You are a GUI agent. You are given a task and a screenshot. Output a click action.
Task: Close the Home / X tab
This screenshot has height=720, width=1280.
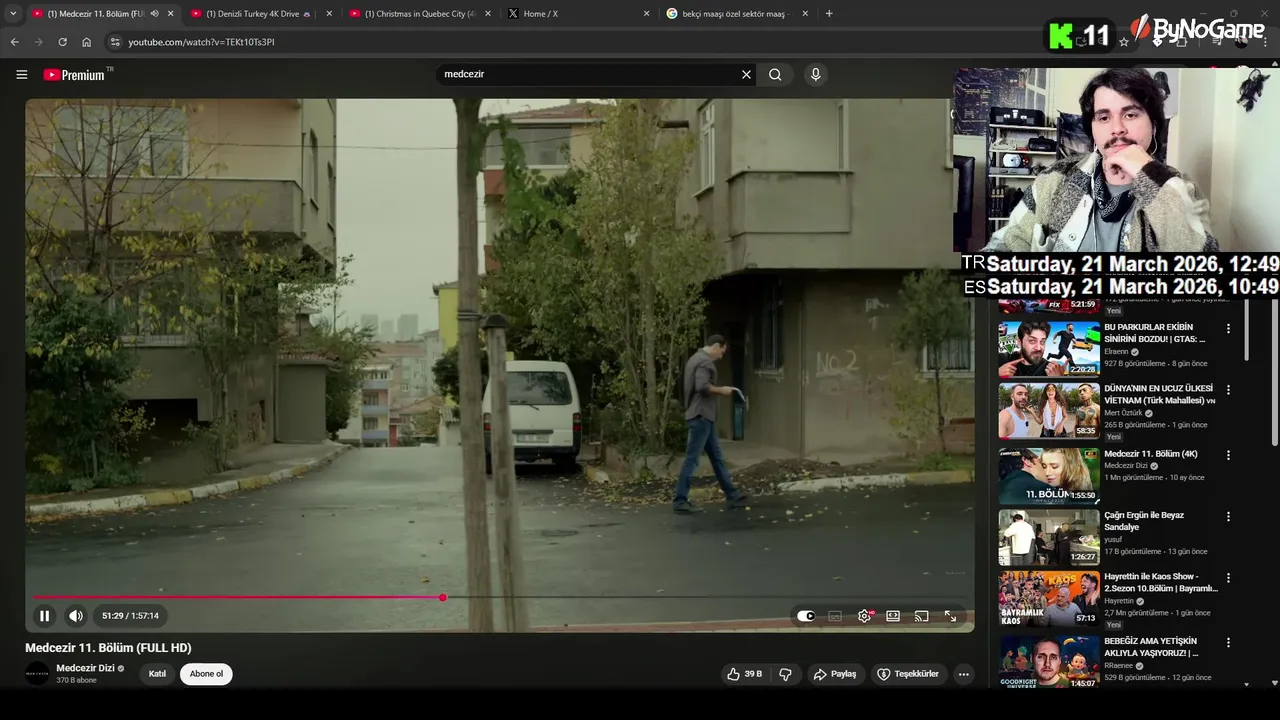click(x=646, y=14)
